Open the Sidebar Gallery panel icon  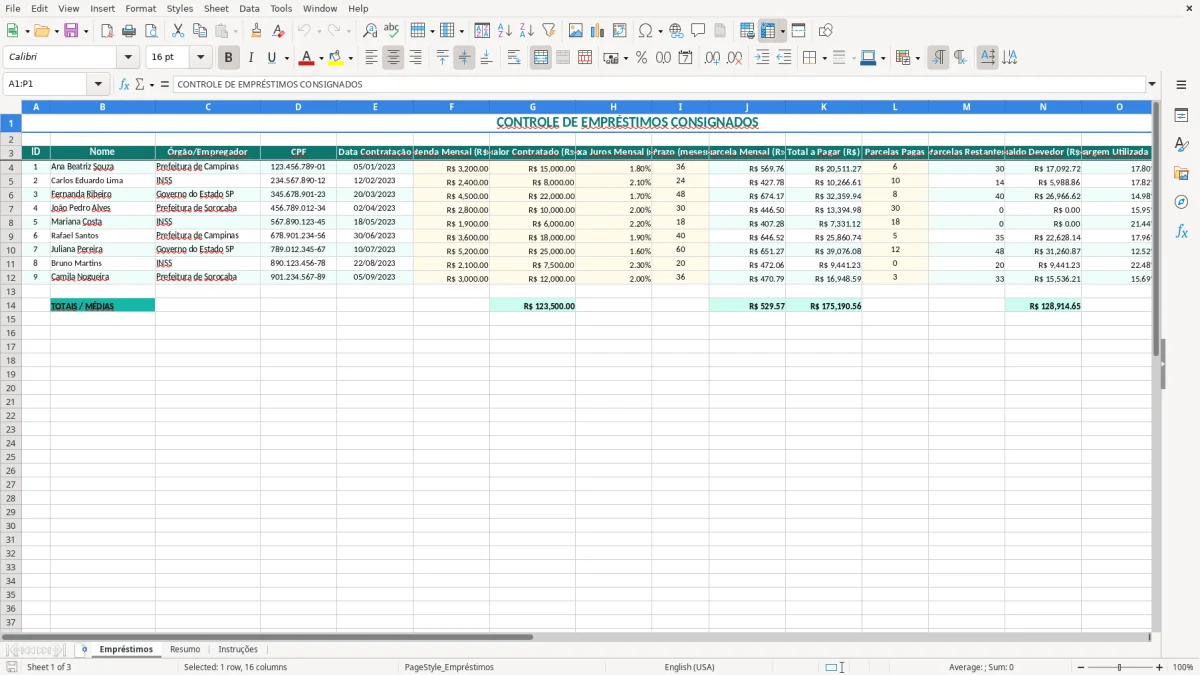[x=1181, y=173]
